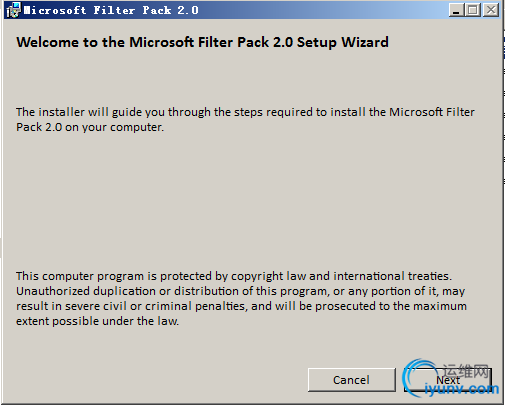The width and height of the screenshot is (505, 405).
Task: Cancel the setup wizard
Action: (352, 380)
